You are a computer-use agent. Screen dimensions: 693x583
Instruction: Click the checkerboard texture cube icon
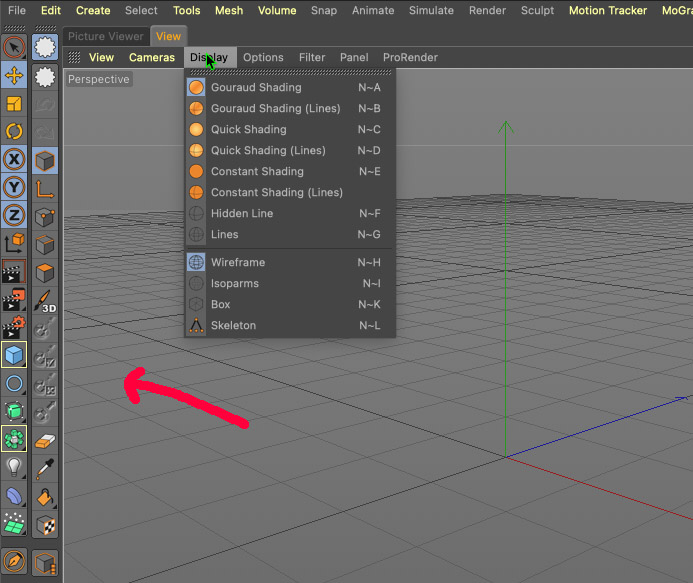tap(45, 525)
